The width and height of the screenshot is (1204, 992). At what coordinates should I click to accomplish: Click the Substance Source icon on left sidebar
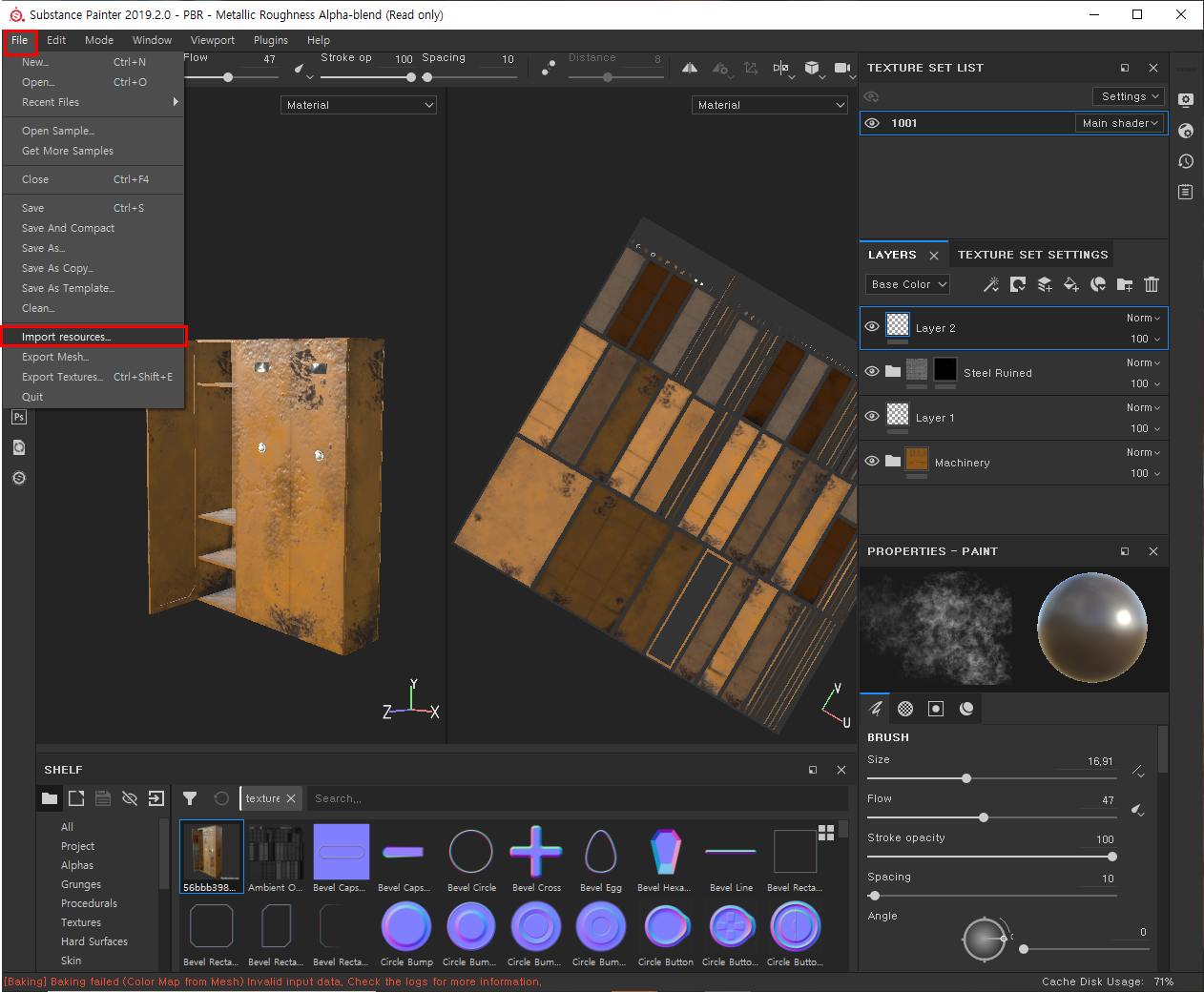tap(19, 478)
